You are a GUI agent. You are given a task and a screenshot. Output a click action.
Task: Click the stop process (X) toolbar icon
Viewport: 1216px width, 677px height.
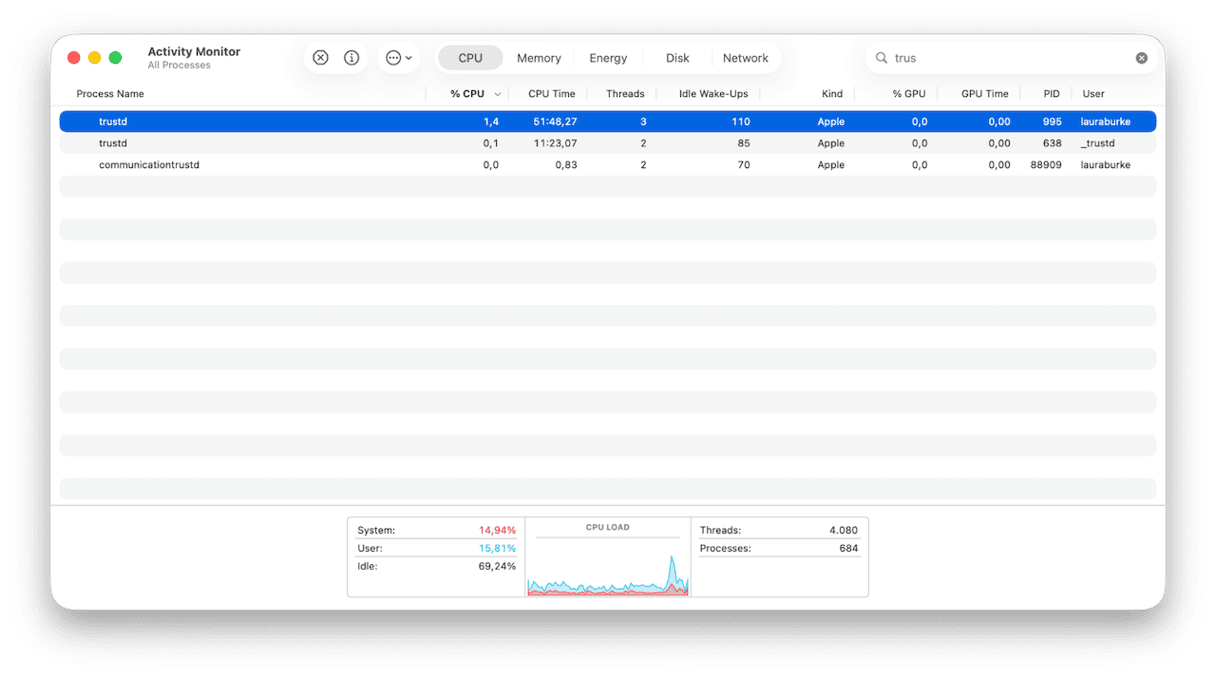pyautogui.click(x=320, y=58)
